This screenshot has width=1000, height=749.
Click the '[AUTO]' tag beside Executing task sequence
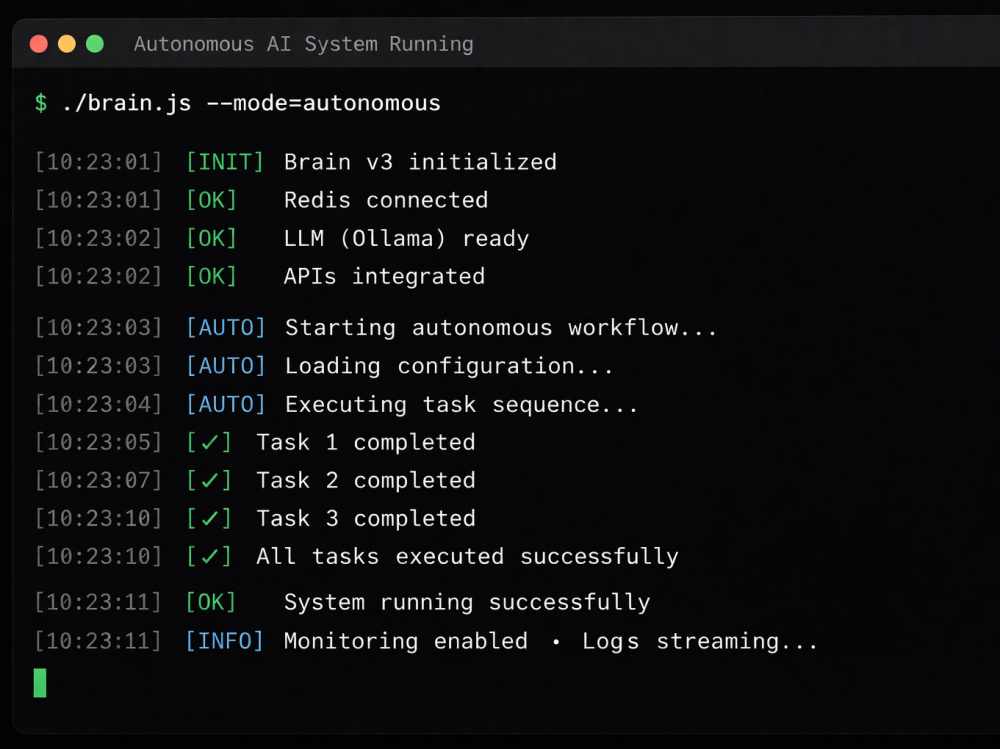pos(225,404)
